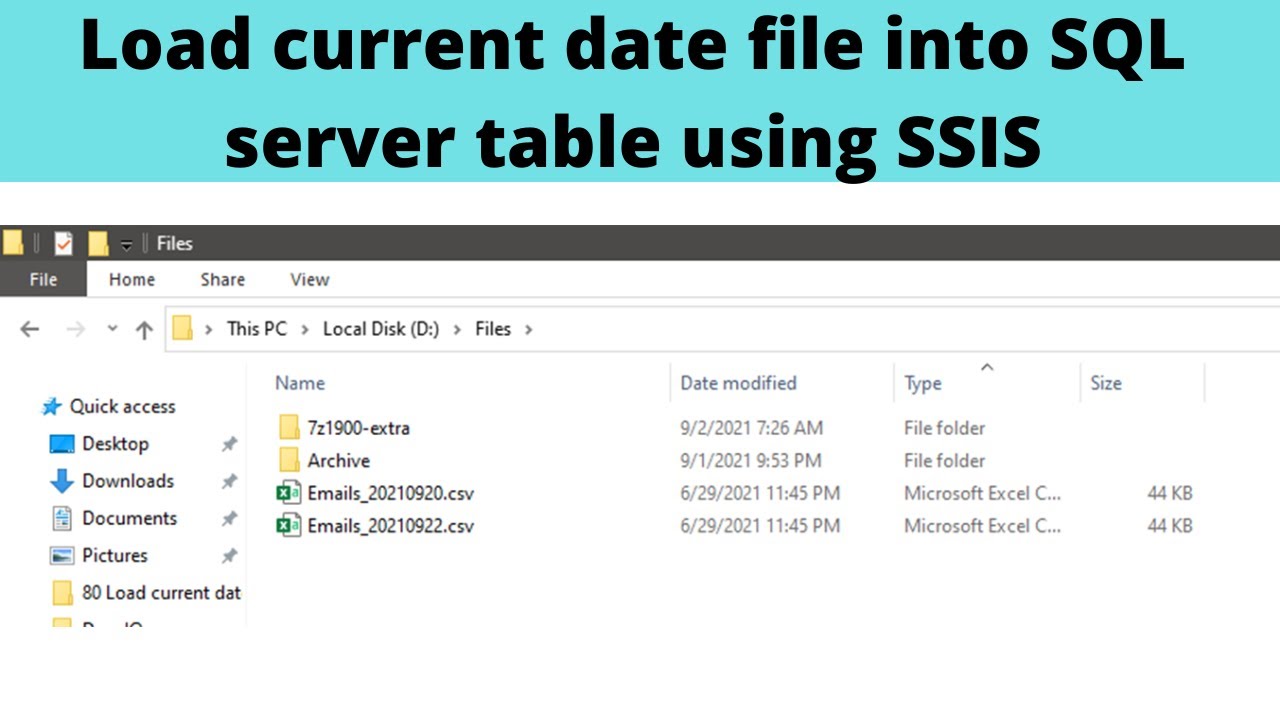Open Downloads in the navigation pane
This screenshot has height=720, width=1280.
tap(128, 480)
